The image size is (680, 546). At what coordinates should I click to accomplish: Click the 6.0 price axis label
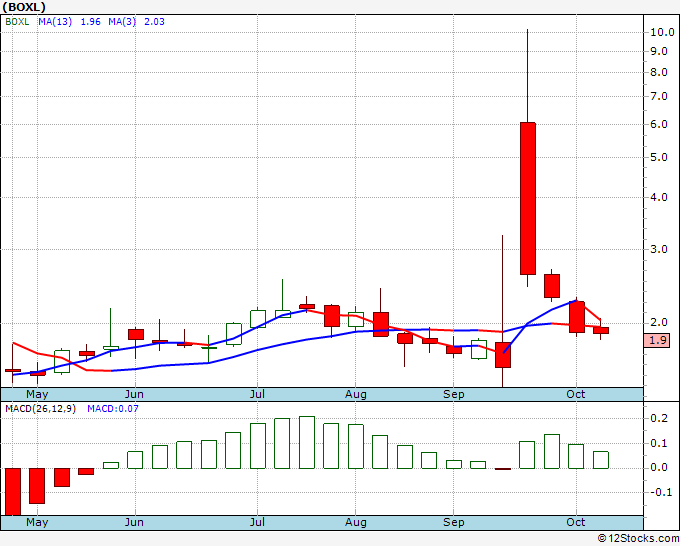(x=659, y=124)
